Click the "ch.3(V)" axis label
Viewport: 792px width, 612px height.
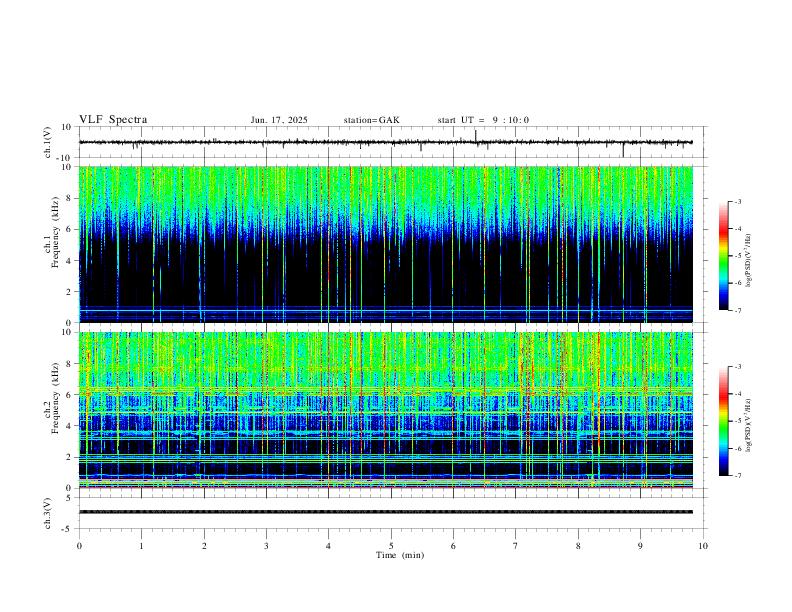point(48,514)
